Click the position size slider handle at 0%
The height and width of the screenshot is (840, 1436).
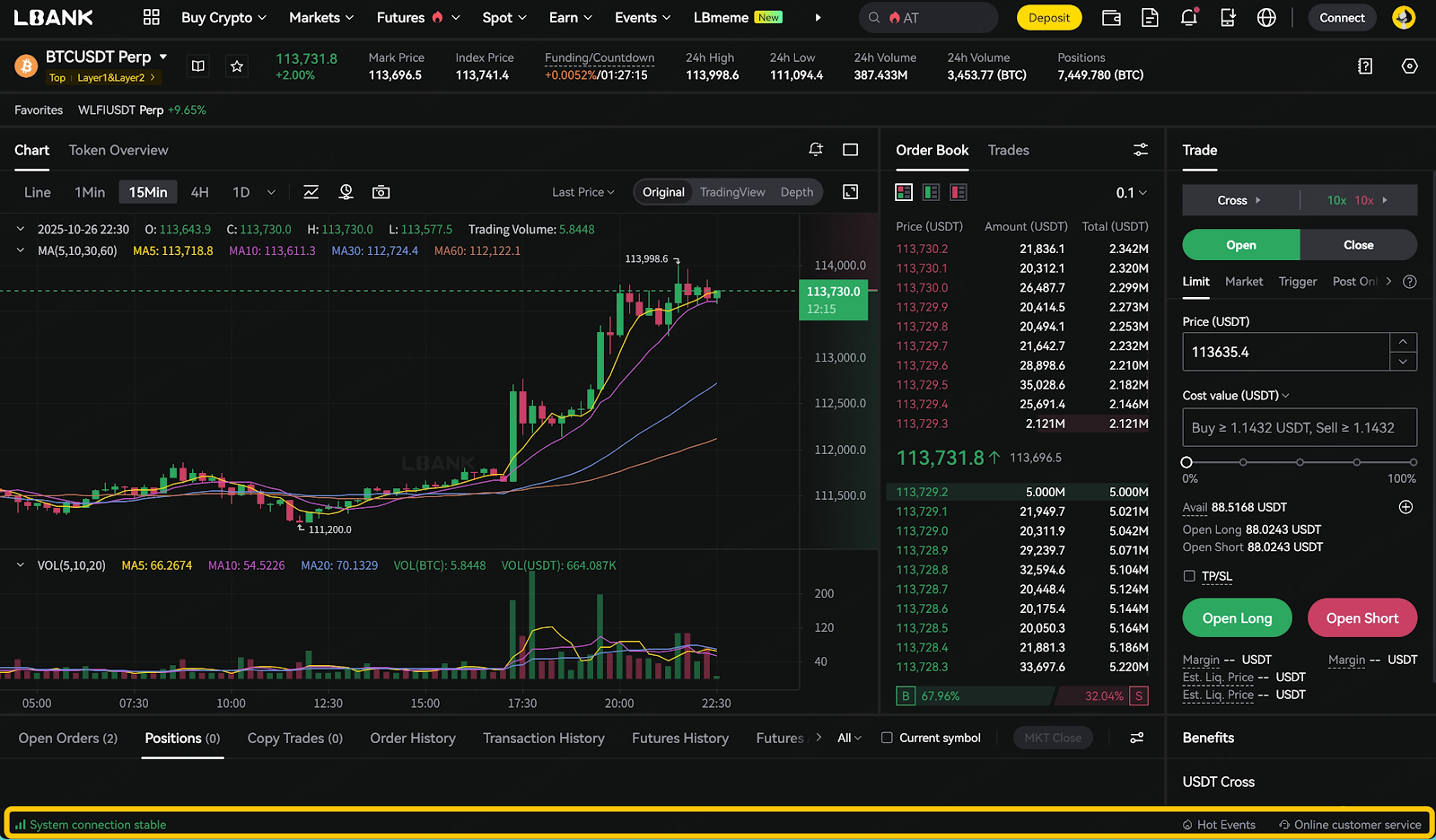click(x=1186, y=462)
